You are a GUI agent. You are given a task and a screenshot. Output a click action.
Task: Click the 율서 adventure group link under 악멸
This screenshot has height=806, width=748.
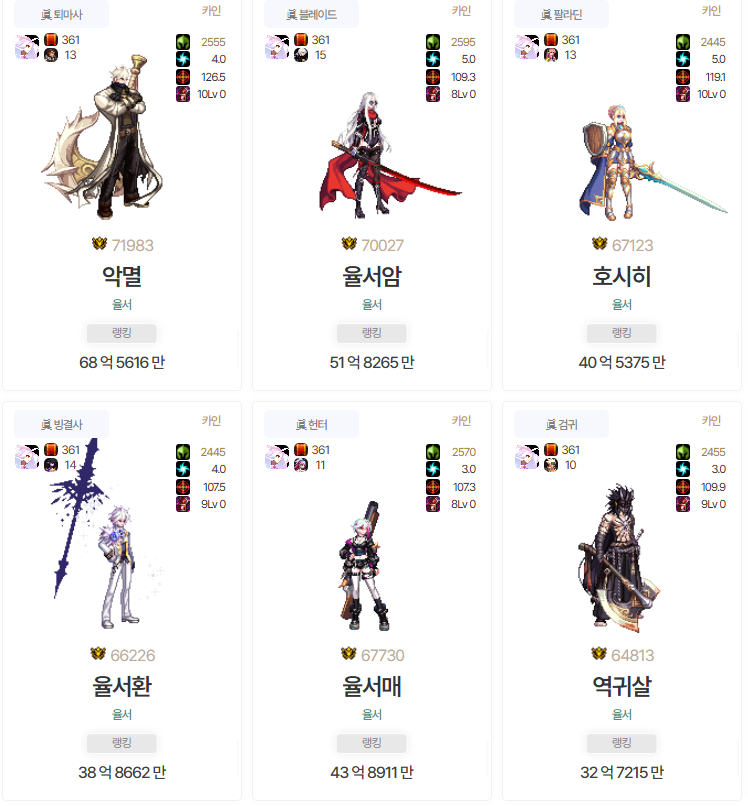122,304
